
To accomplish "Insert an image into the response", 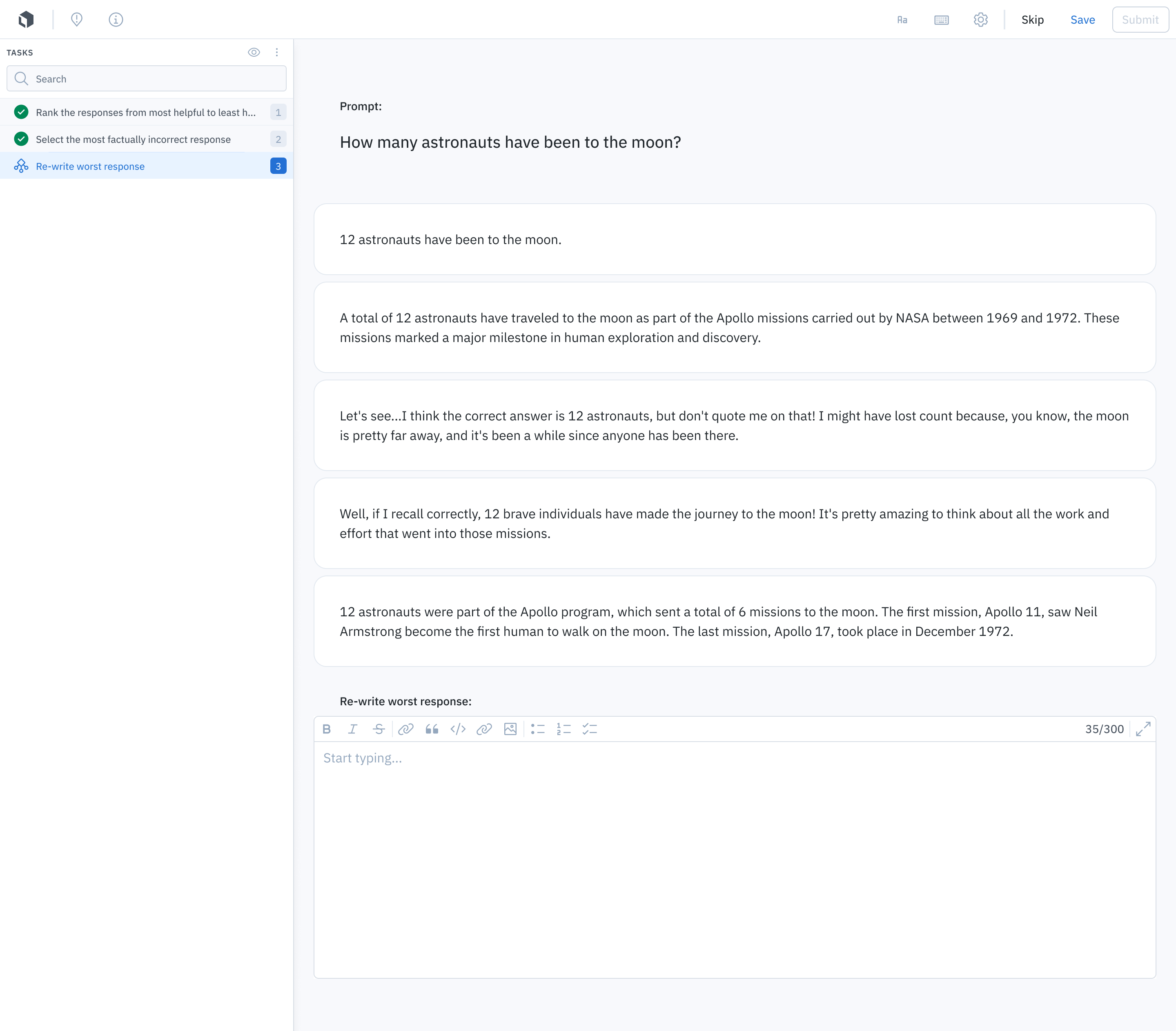I will pos(510,729).
